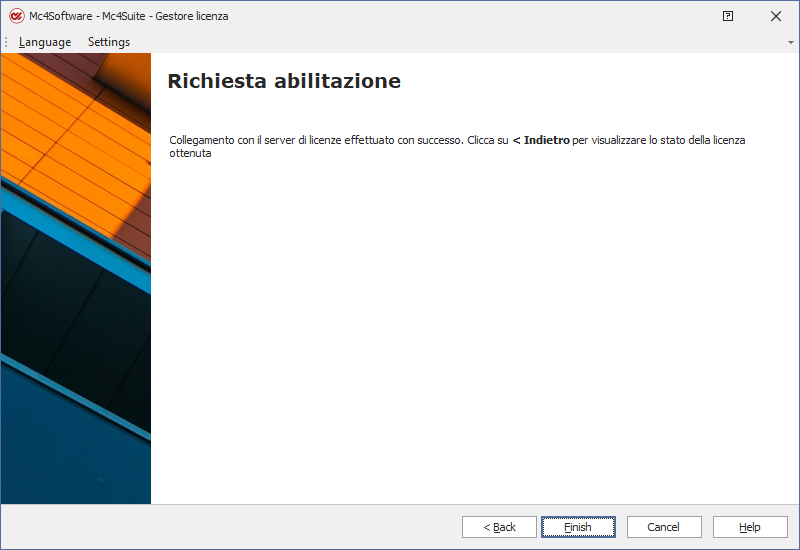Click the Mc4Software app icon in title bar
The height and width of the screenshot is (550, 800).
pos(16,16)
